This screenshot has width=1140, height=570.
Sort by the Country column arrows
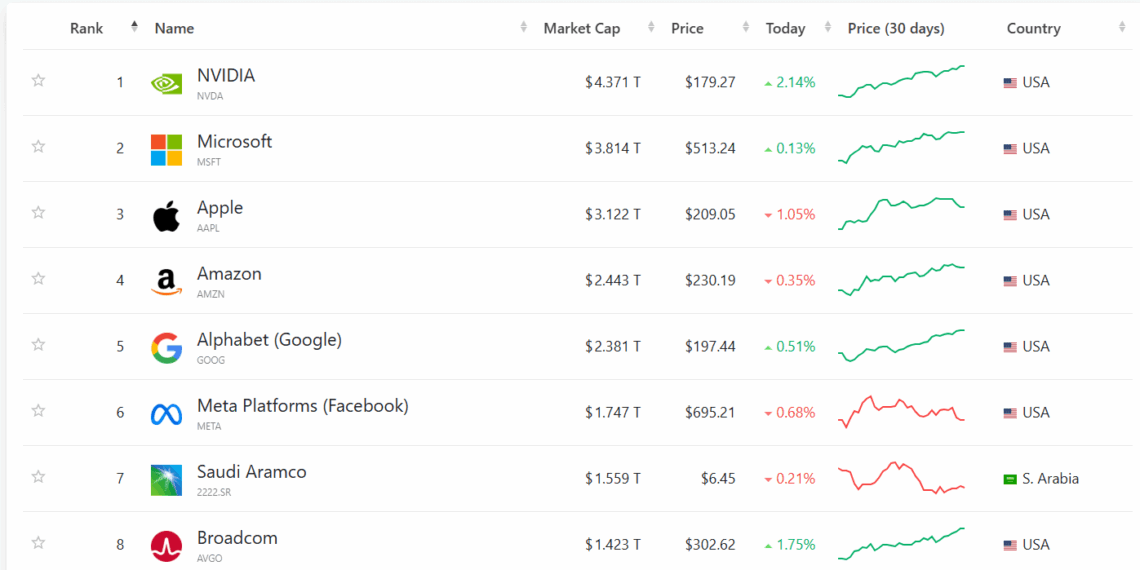coord(1122,28)
